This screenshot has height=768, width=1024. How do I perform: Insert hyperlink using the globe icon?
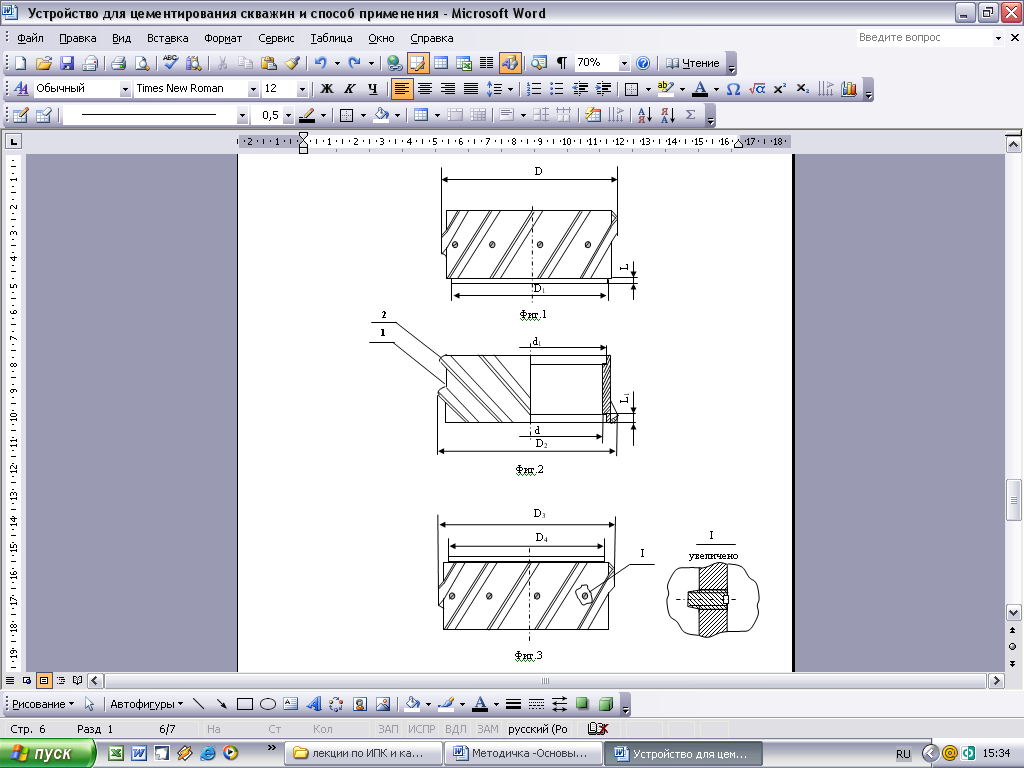[394, 63]
